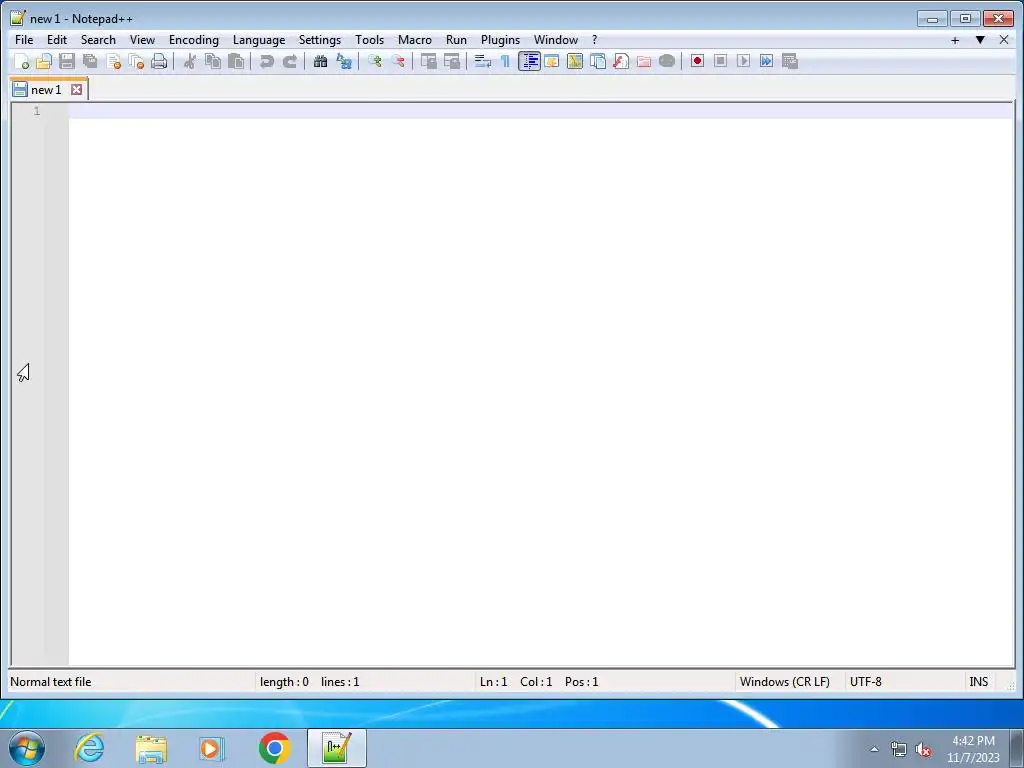The width and height of the screenshot is (1024, 768).
Task: Cut selection with scissors icon
Action: [190, 61]
